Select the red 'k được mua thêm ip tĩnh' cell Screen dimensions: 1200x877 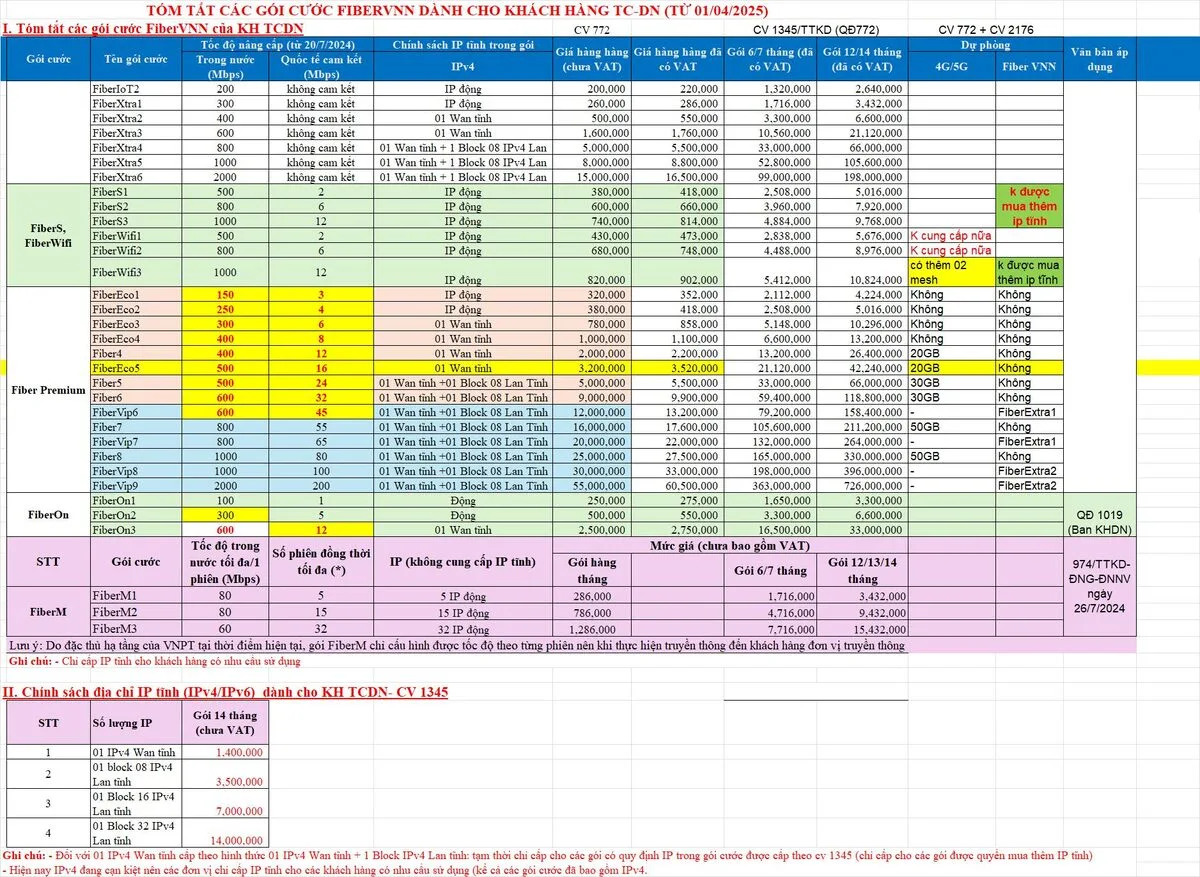click(x=1029, y=205)
